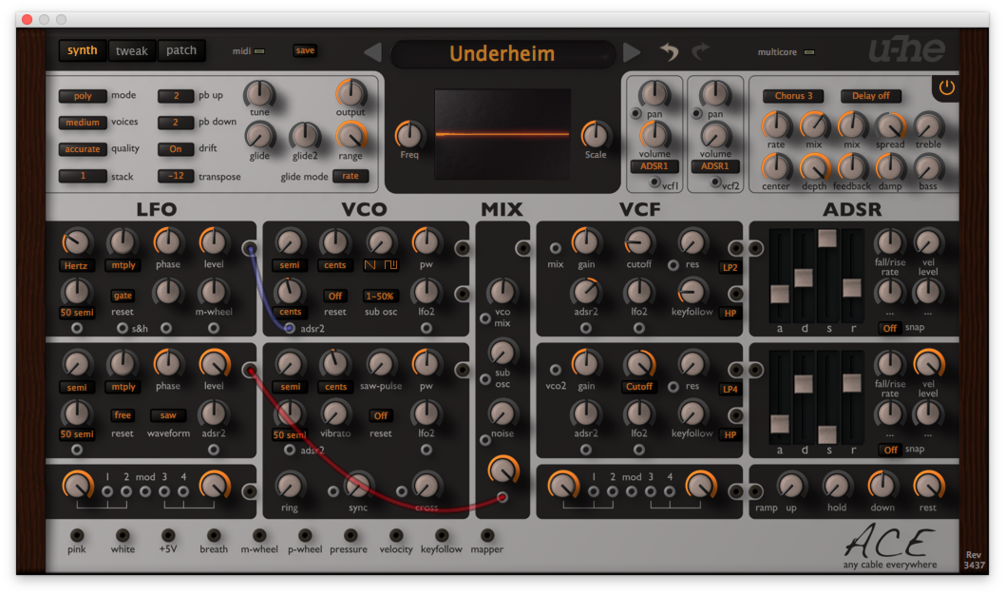The height and width of the screenshot is (595, 1005).
Task: Open the accurate quality selector
Action: pos(83,149)
